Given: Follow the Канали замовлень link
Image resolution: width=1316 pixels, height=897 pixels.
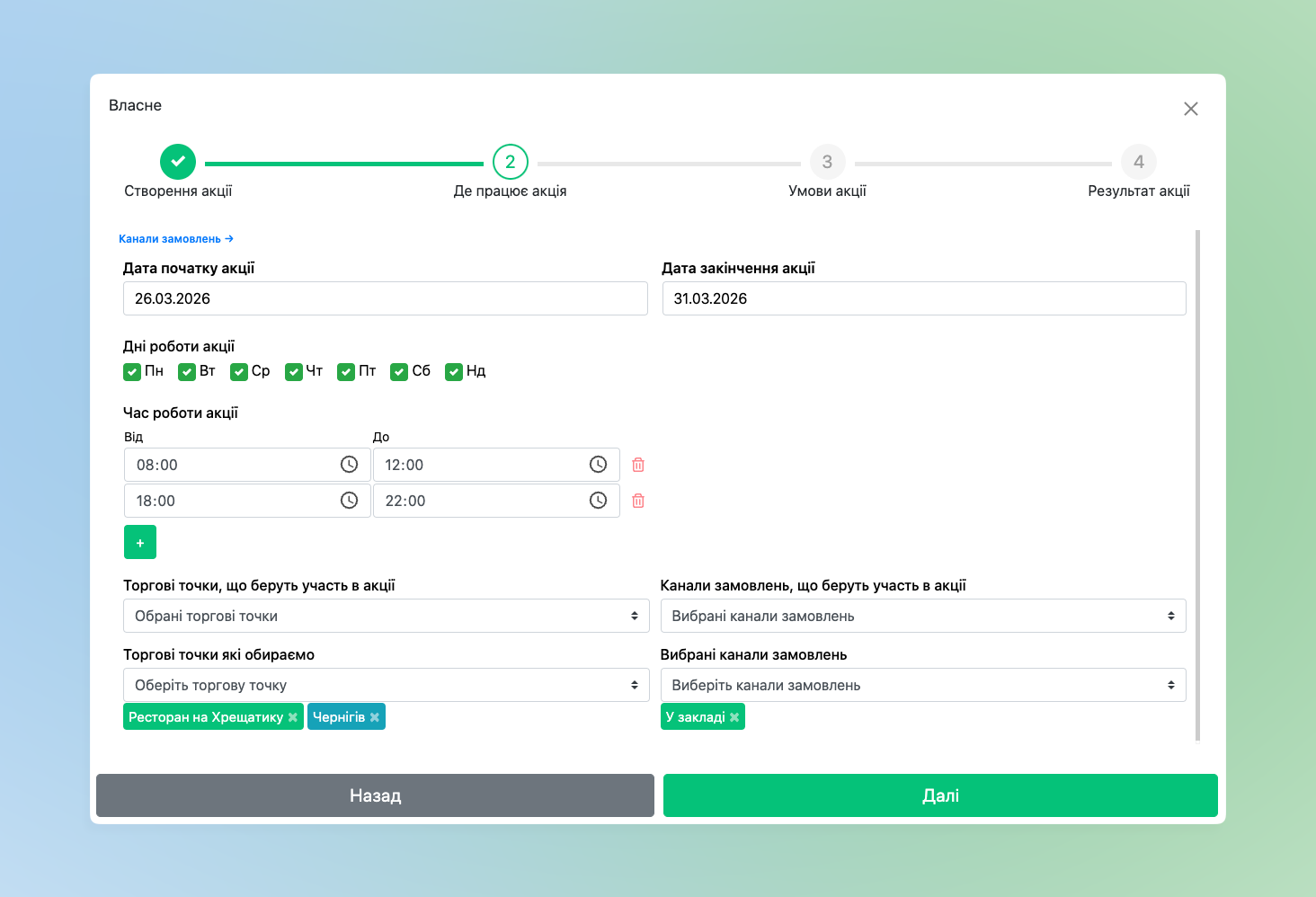Looking at the screenshot, I should [175, 239].
